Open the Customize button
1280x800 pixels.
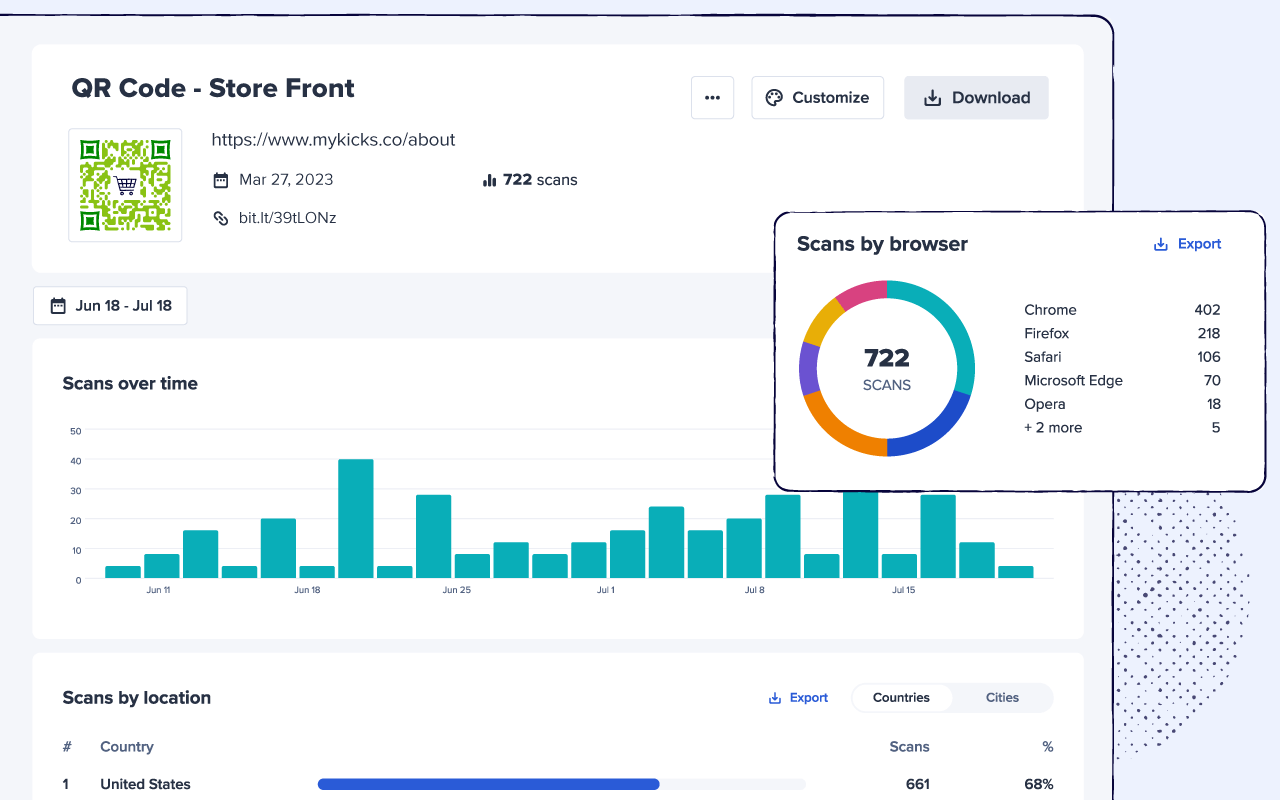point(817,98)
